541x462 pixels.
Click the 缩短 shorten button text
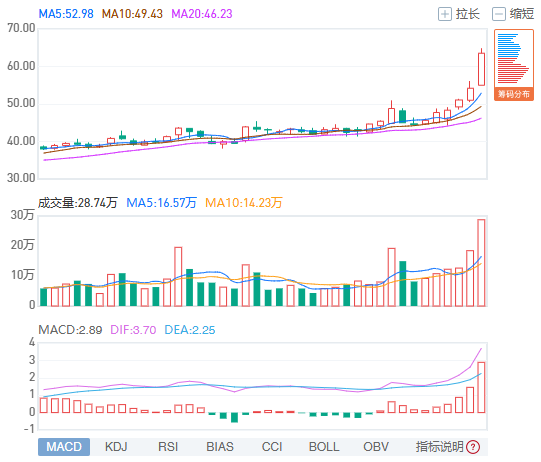(x=522, y=14)
